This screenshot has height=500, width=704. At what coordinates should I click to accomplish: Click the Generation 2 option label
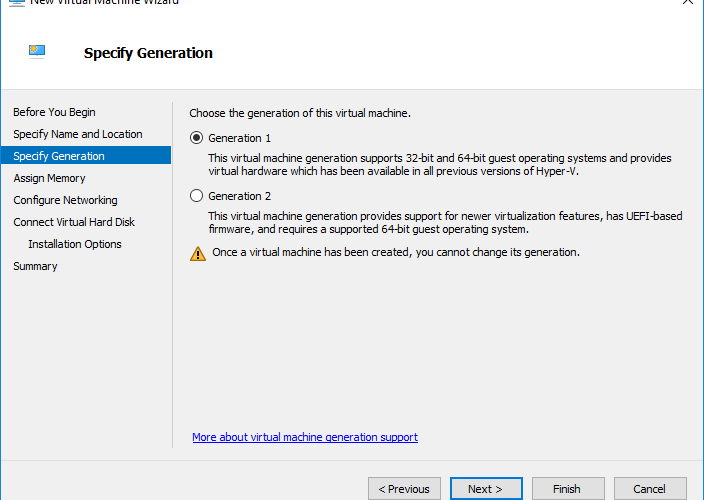point(239,196)
